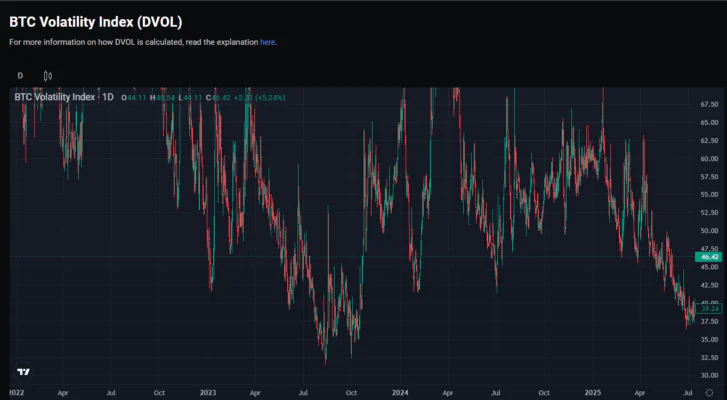Image resolution: width=727 pixels, height=400 pixels.
Task: Click the 35.00 price scale value
Action: (709, 339)
